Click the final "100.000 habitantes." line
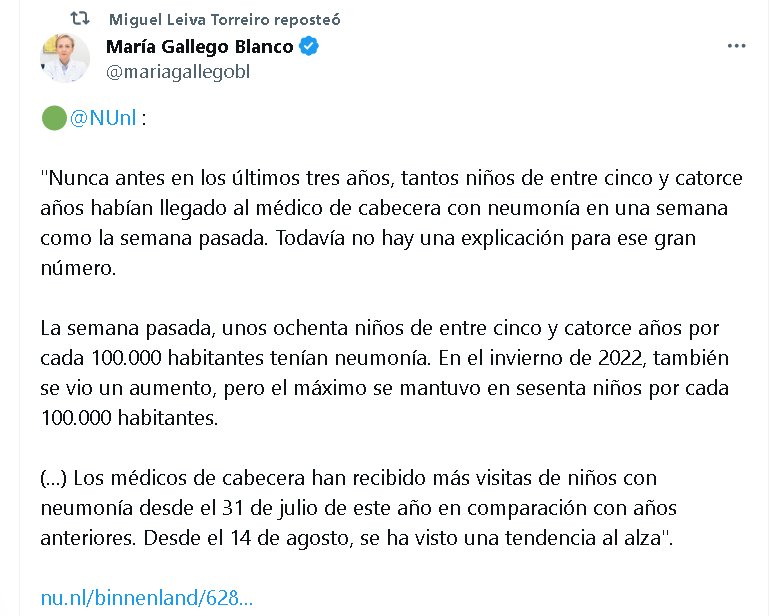Image resolution: width=770 pixels, height=616 pixels. pyautogui.click(x=128, y=417)
